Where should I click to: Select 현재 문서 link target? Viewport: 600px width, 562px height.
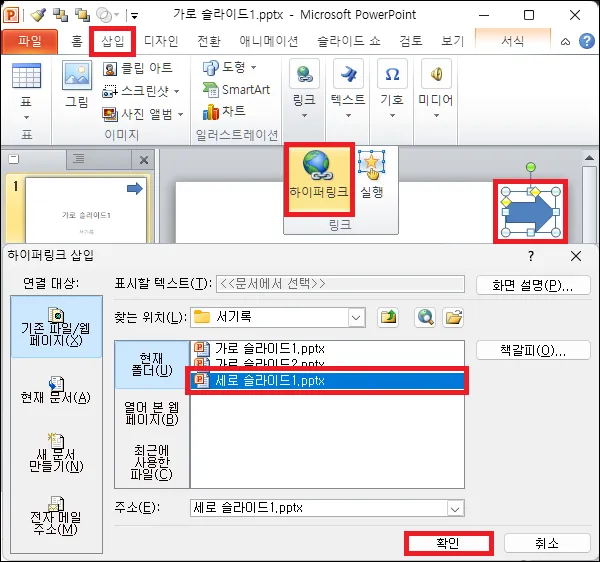click(56, 390)
